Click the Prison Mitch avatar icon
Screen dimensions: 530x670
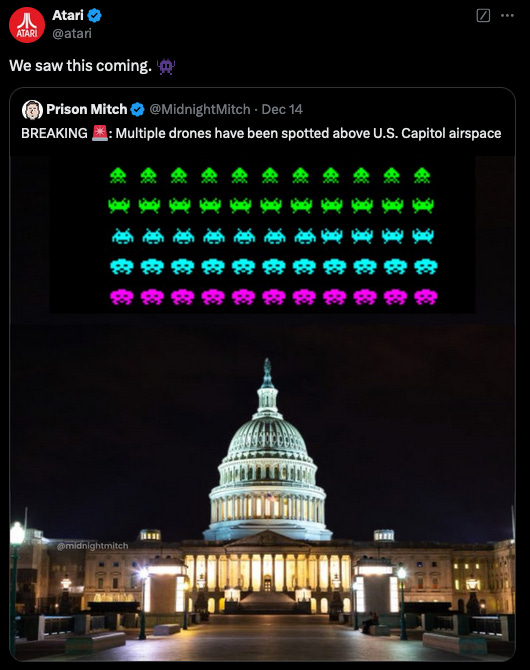pyautogui.click(x=32, y=110)
